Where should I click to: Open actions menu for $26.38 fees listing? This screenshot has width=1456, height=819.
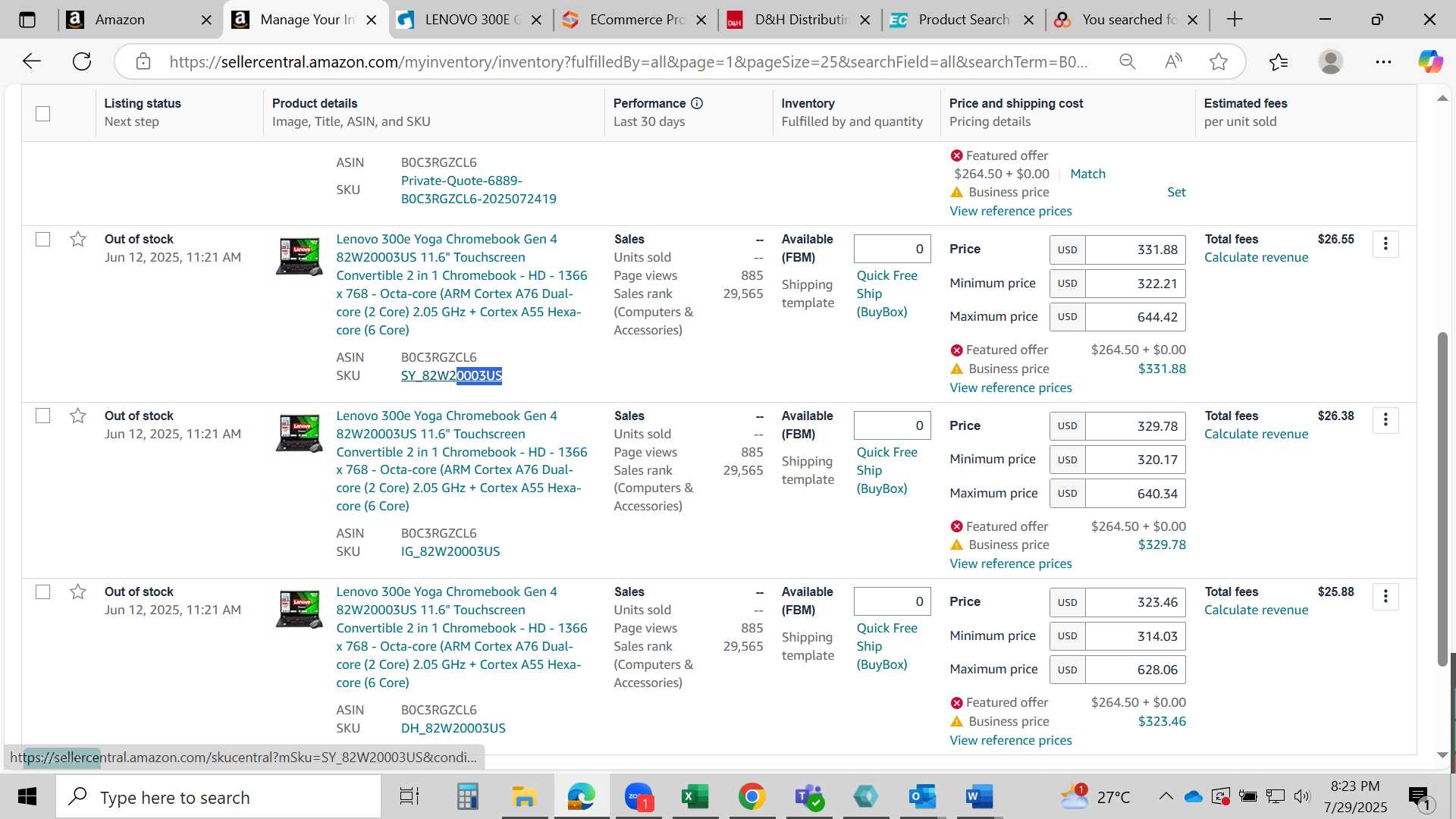(x=1385, y=419)
